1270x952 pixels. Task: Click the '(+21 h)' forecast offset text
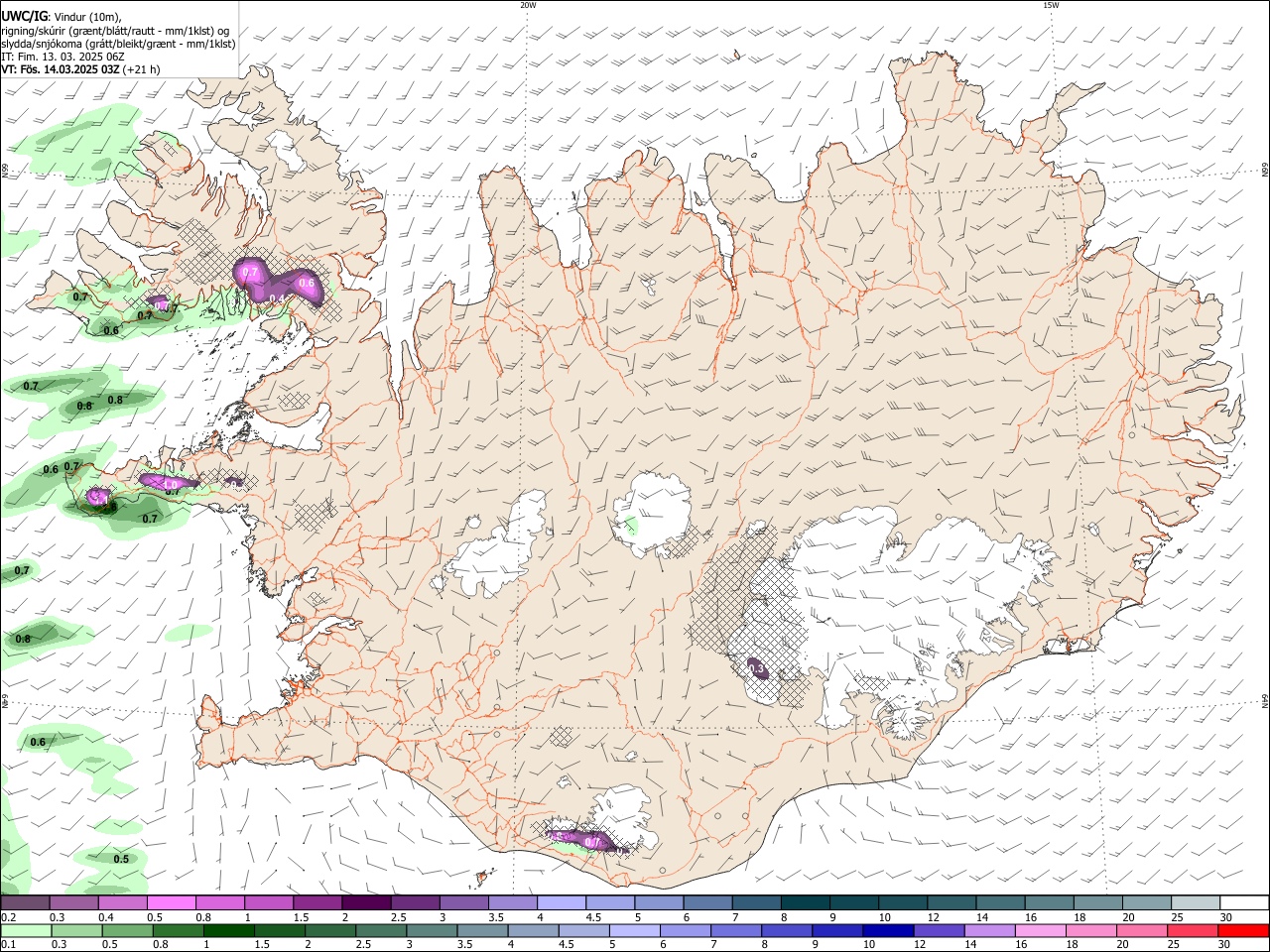point(142,69)
